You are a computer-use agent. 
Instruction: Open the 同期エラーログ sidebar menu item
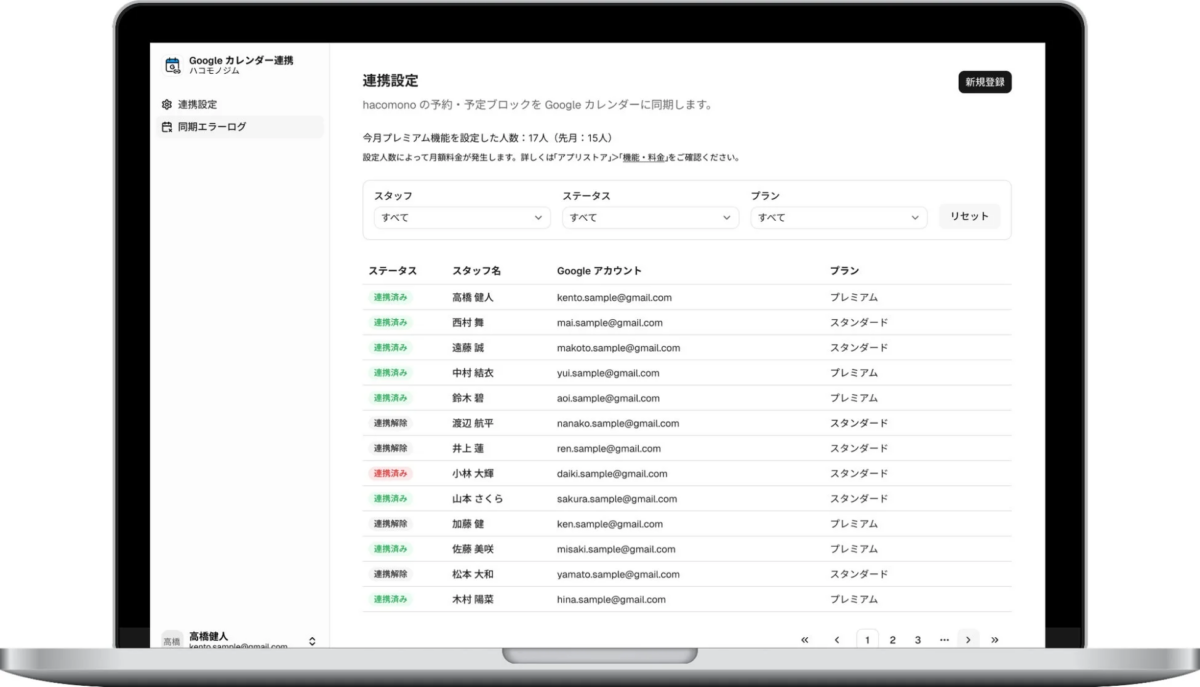point(242,127)
